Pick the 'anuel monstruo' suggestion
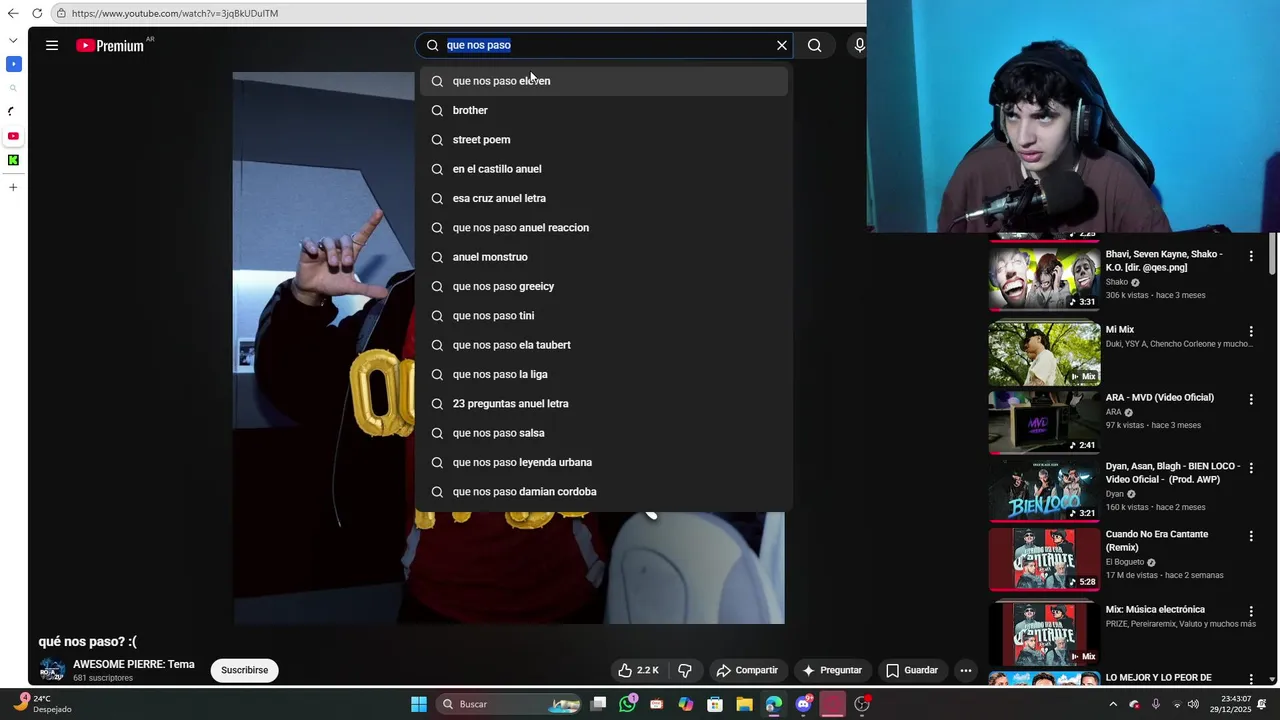Image resolution: width=1280 pixels, height=720 pixels. click(604, 257)
